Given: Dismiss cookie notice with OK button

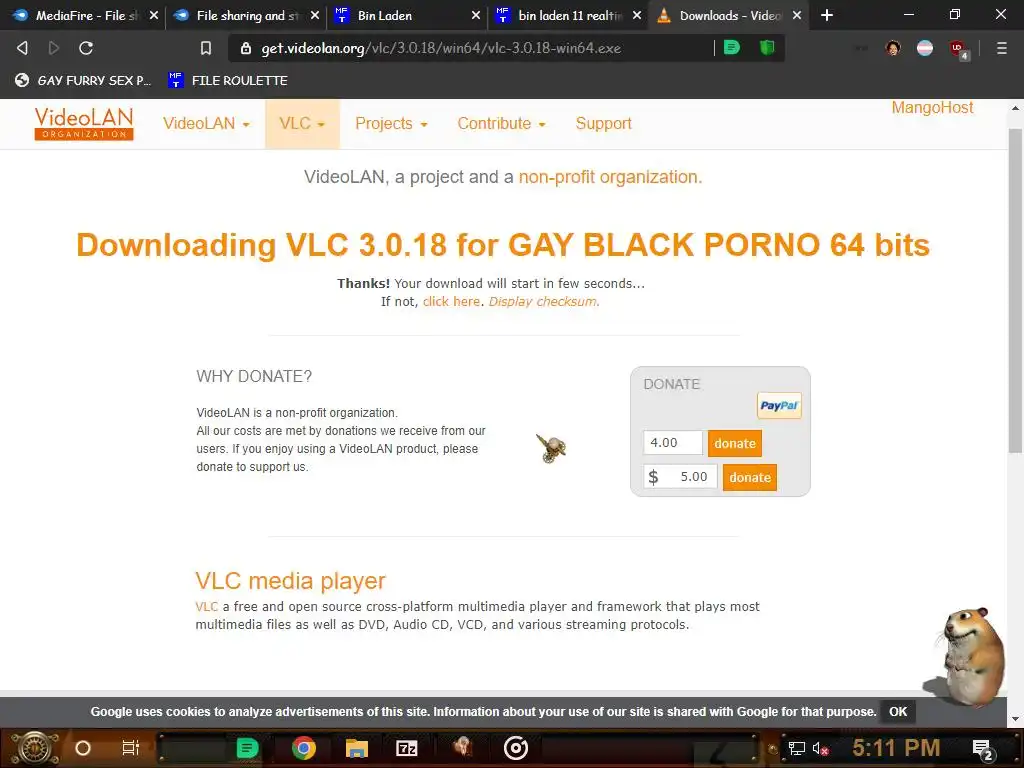Looking at the screenshot, I should click(x=898, y=712).
